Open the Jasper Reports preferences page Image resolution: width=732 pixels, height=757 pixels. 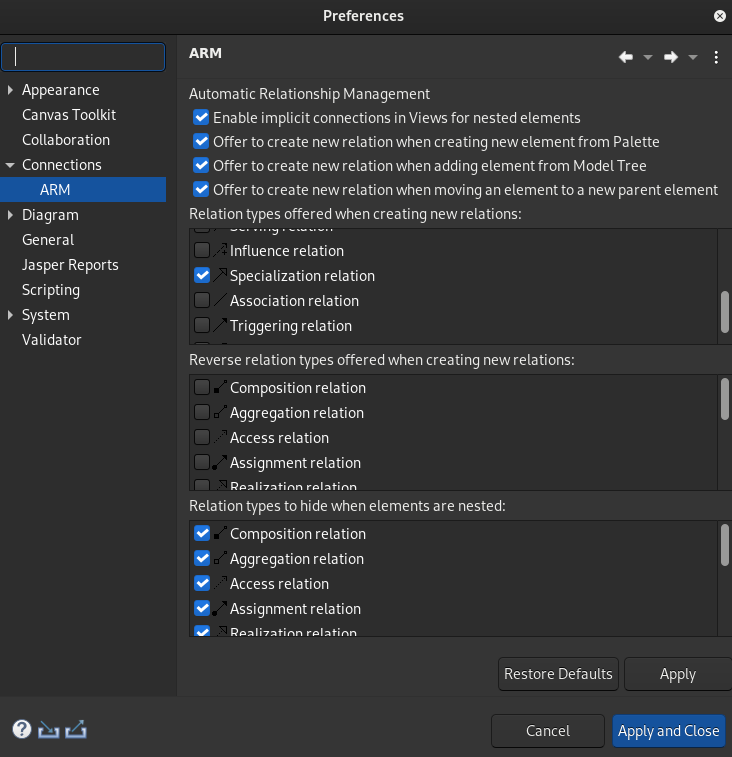(70, 265)
